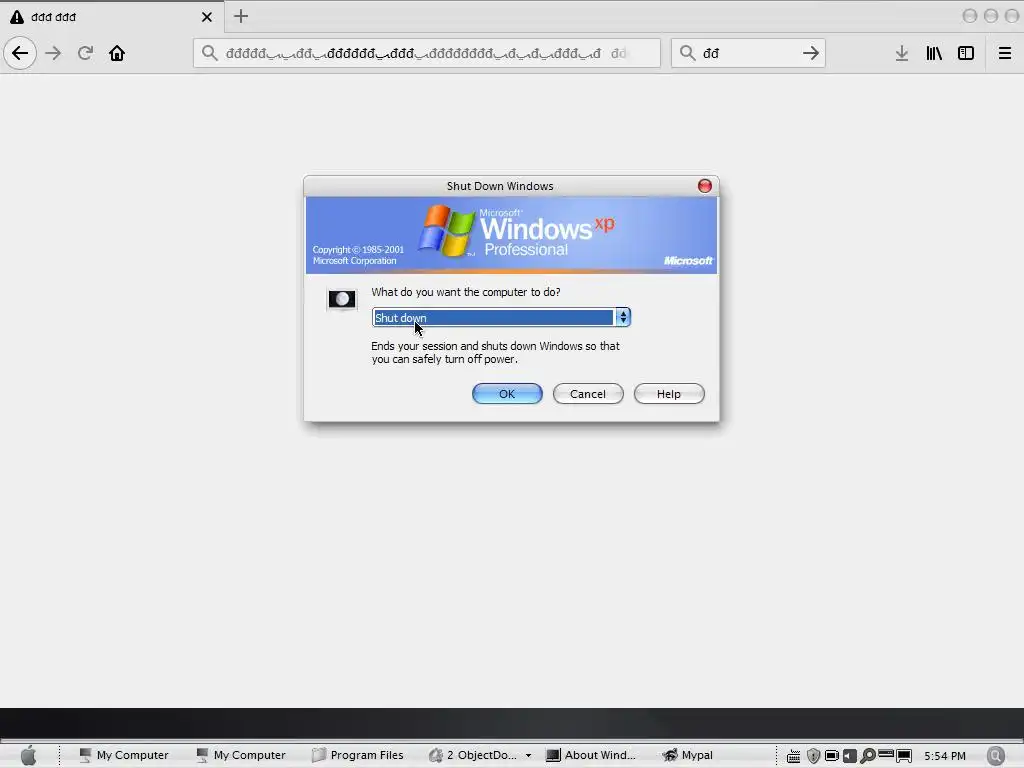1024x768 pixels.
Task: Toggle the browser sidebar
Action: [x=966, y=53]
